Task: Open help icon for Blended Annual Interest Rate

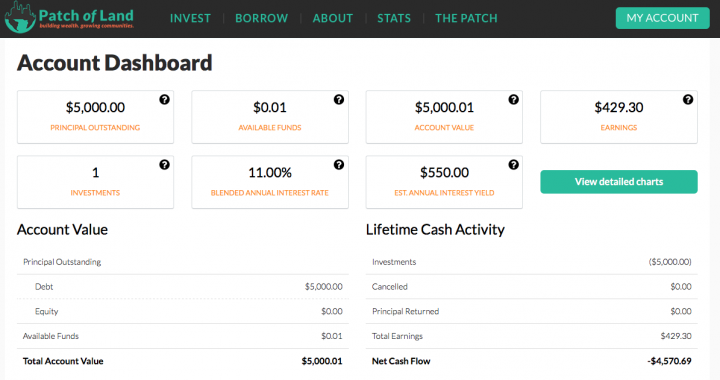Action: [339, 165]
